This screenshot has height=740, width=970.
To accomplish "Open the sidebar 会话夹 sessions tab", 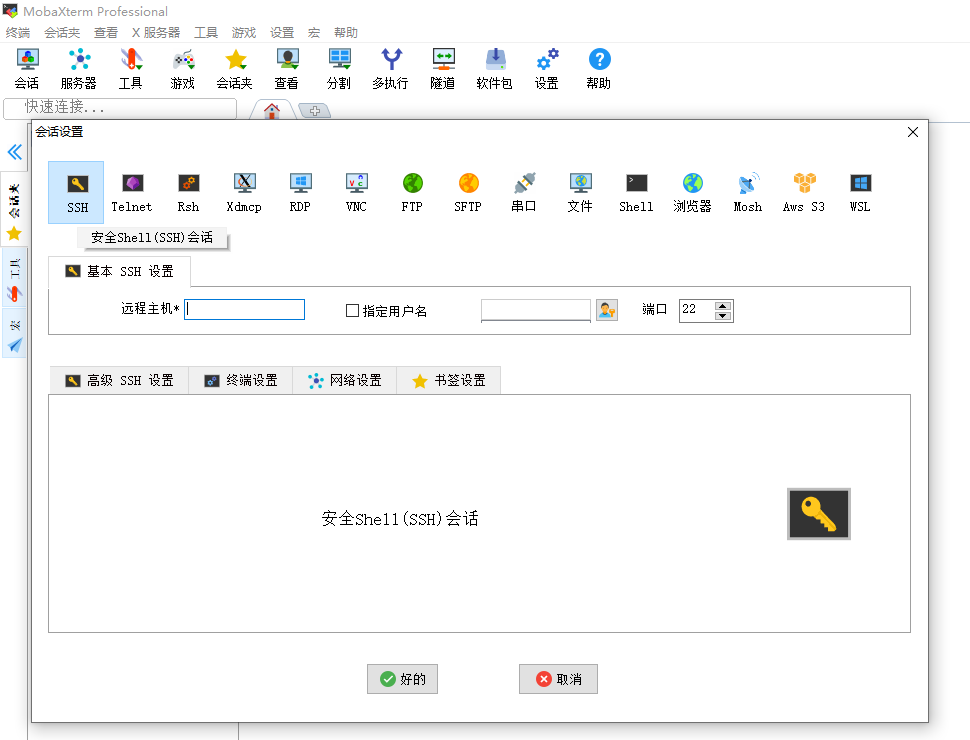I will (14, 210).
